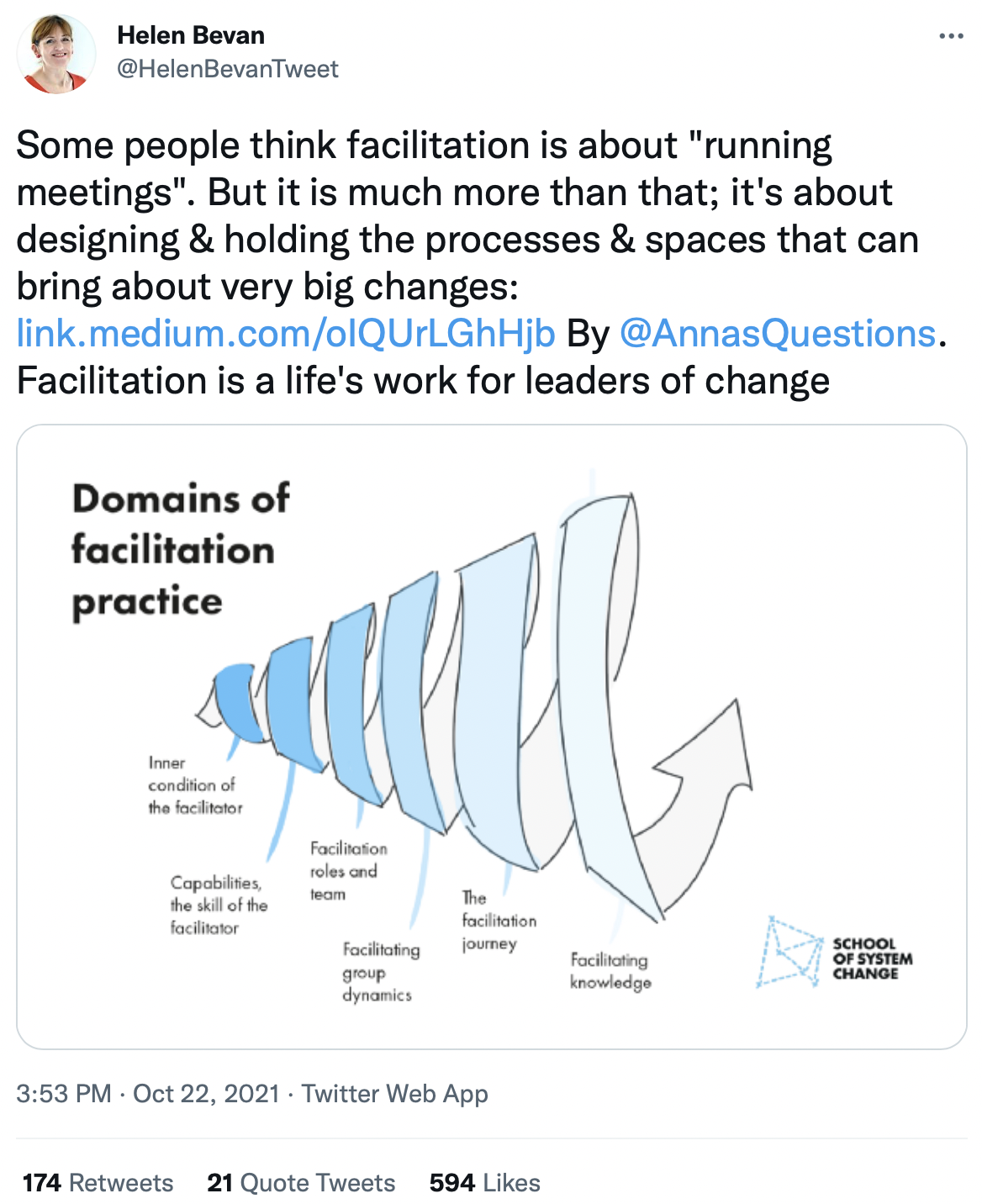Open the link.medium.com article link
This screenshot has height=1204, width=982.
click(x=286, y=334)
